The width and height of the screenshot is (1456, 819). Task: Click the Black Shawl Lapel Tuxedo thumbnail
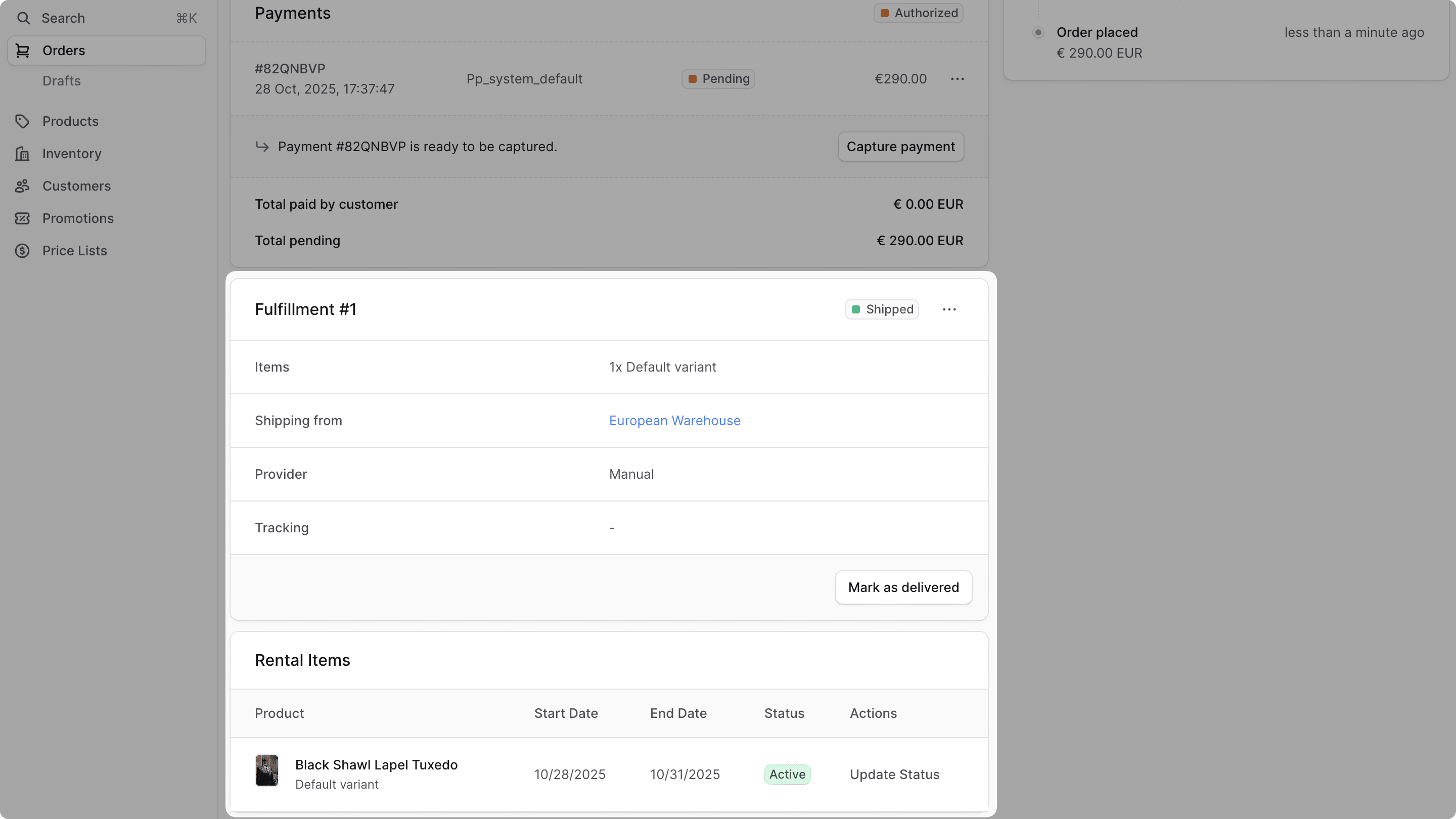(267, 770)
